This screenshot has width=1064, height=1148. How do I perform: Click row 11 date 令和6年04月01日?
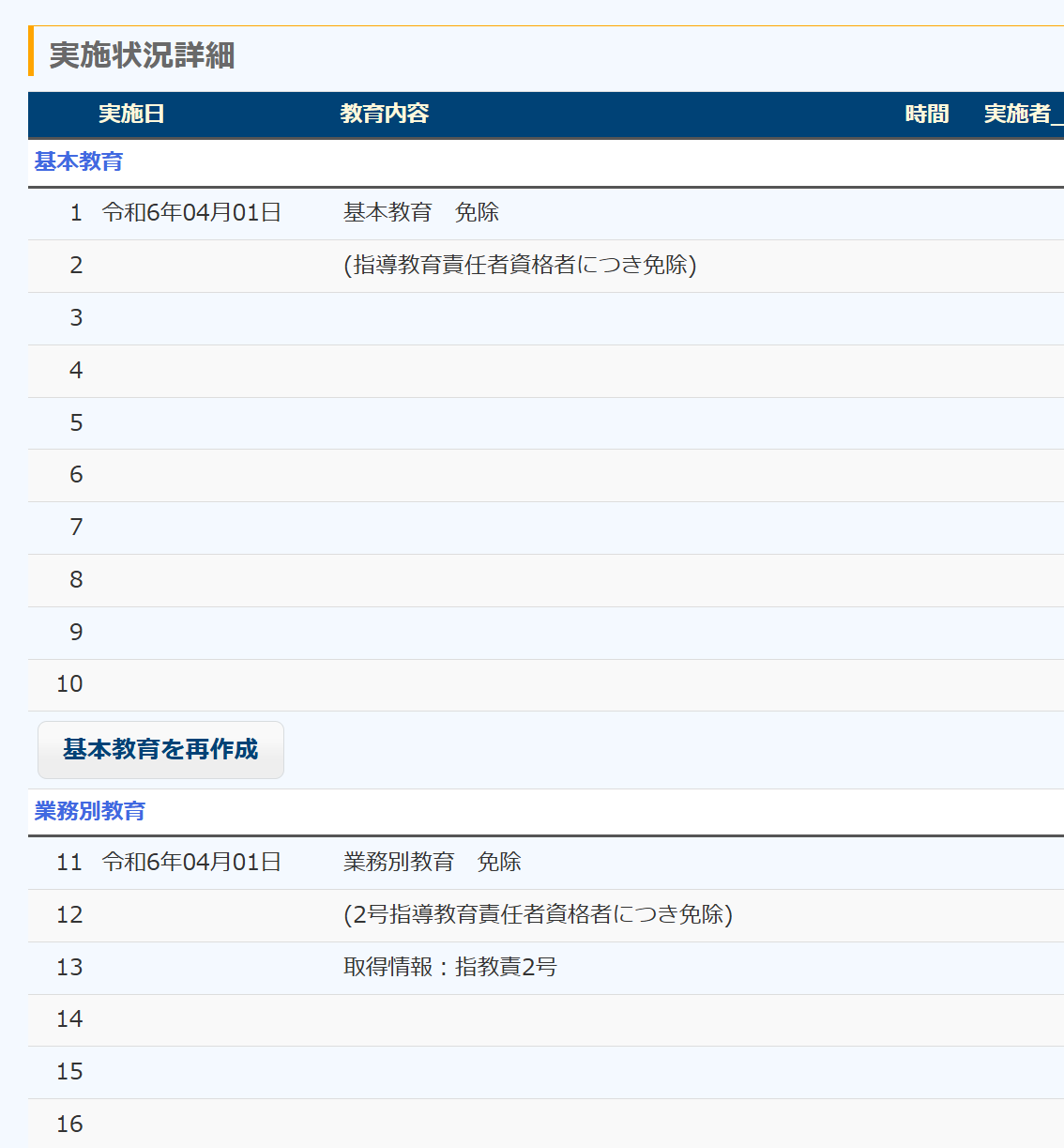[x=191, y=863]
